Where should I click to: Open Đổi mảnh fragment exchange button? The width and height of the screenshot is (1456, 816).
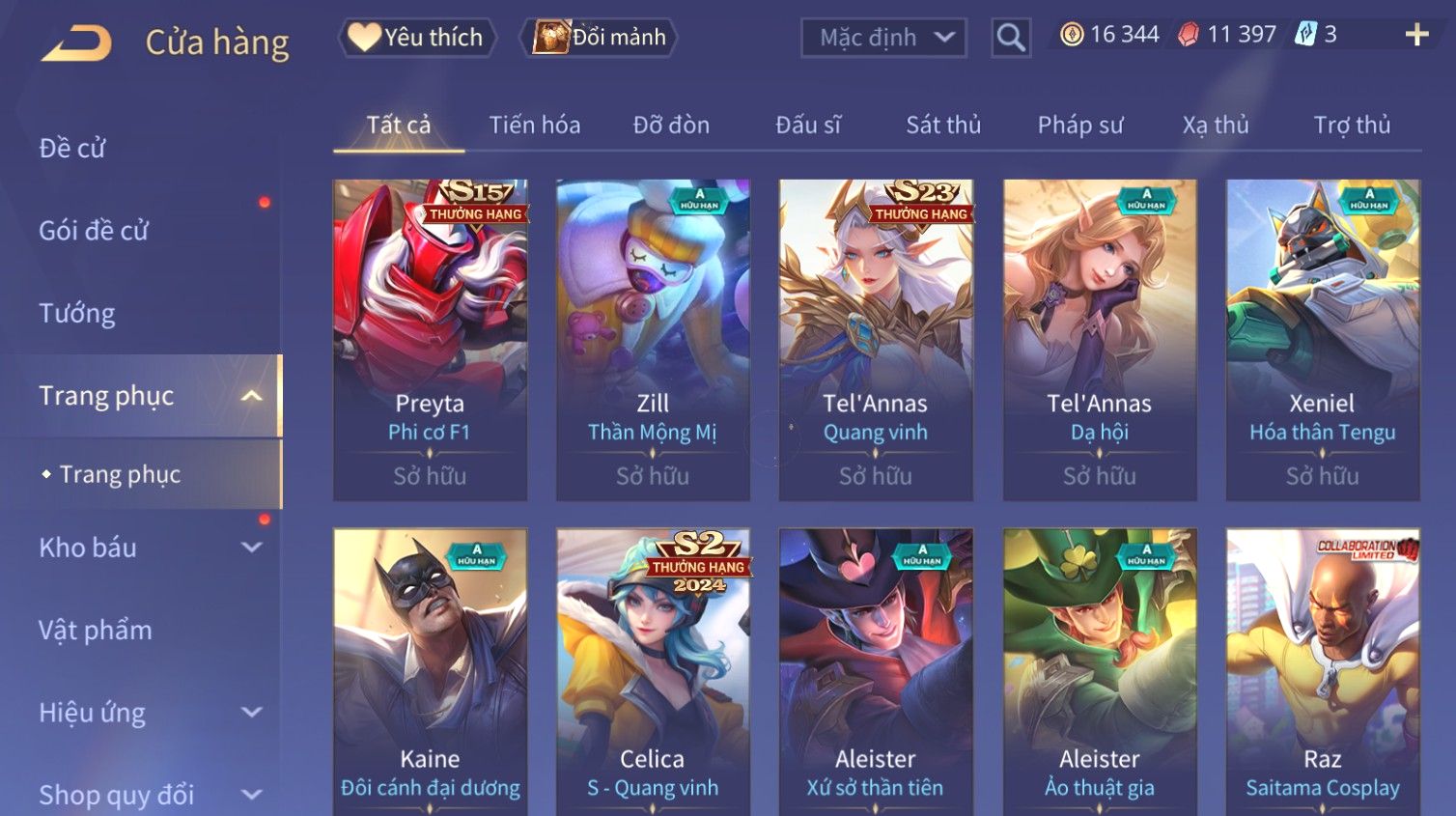click(x=599, y=38)
